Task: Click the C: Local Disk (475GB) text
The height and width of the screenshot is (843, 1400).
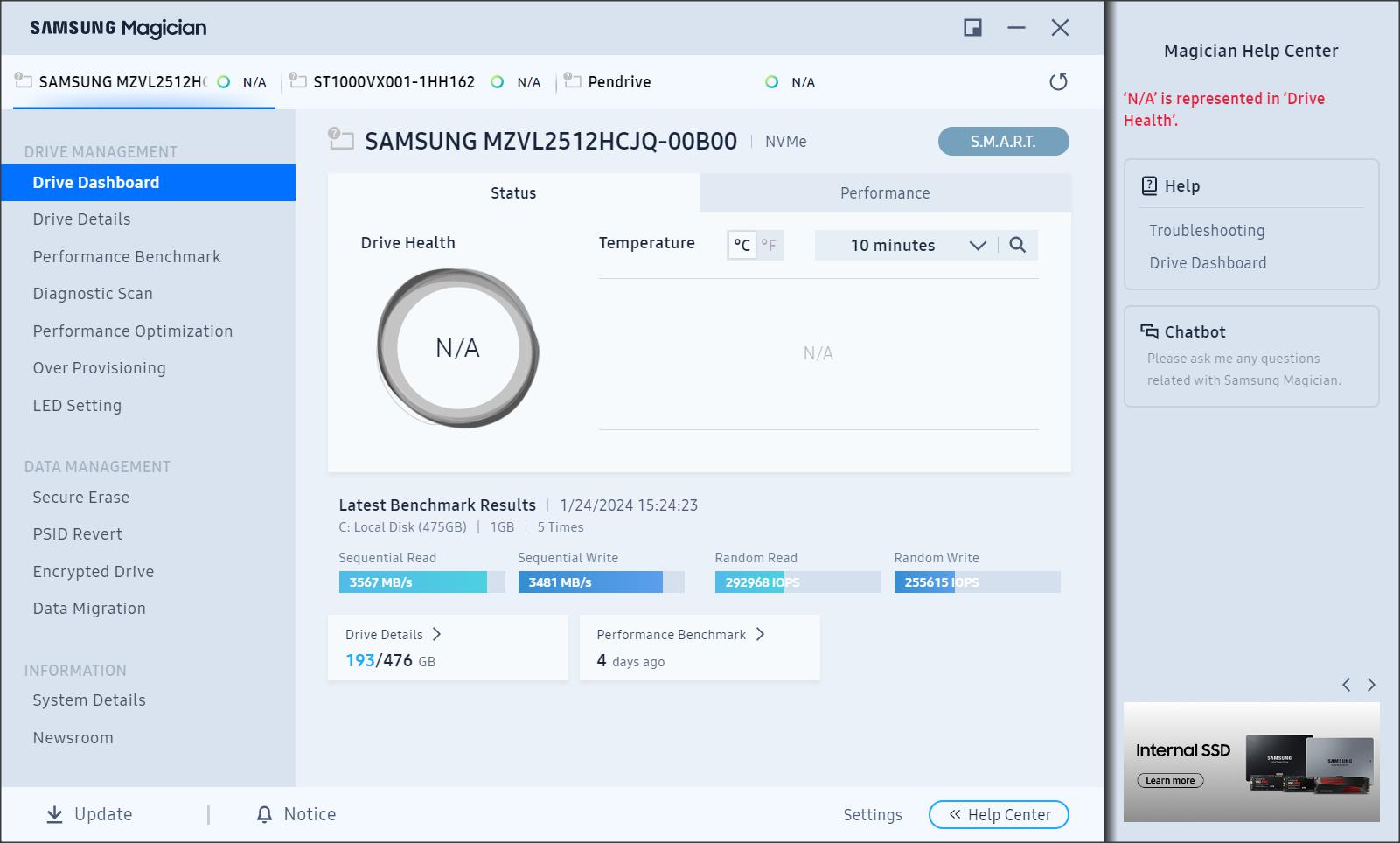Action: click(402, 527)
